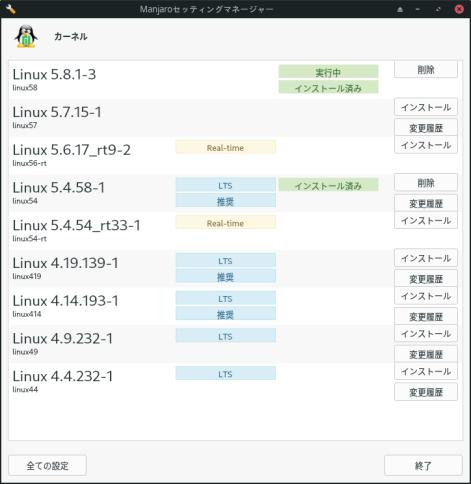Select Linux 5.6.17_rt9-2 entry title
Image resolution: width=471 pixels, height=484 pixels.
tap(72, 150)
